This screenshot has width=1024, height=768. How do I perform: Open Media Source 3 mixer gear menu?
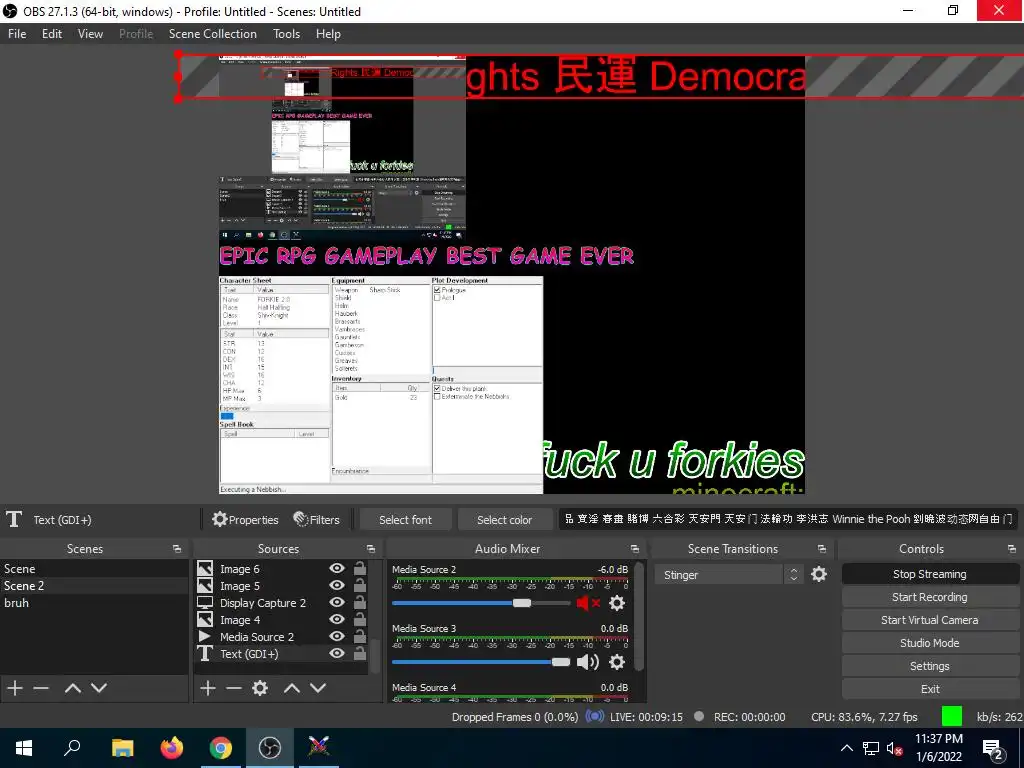coord(617,662)
